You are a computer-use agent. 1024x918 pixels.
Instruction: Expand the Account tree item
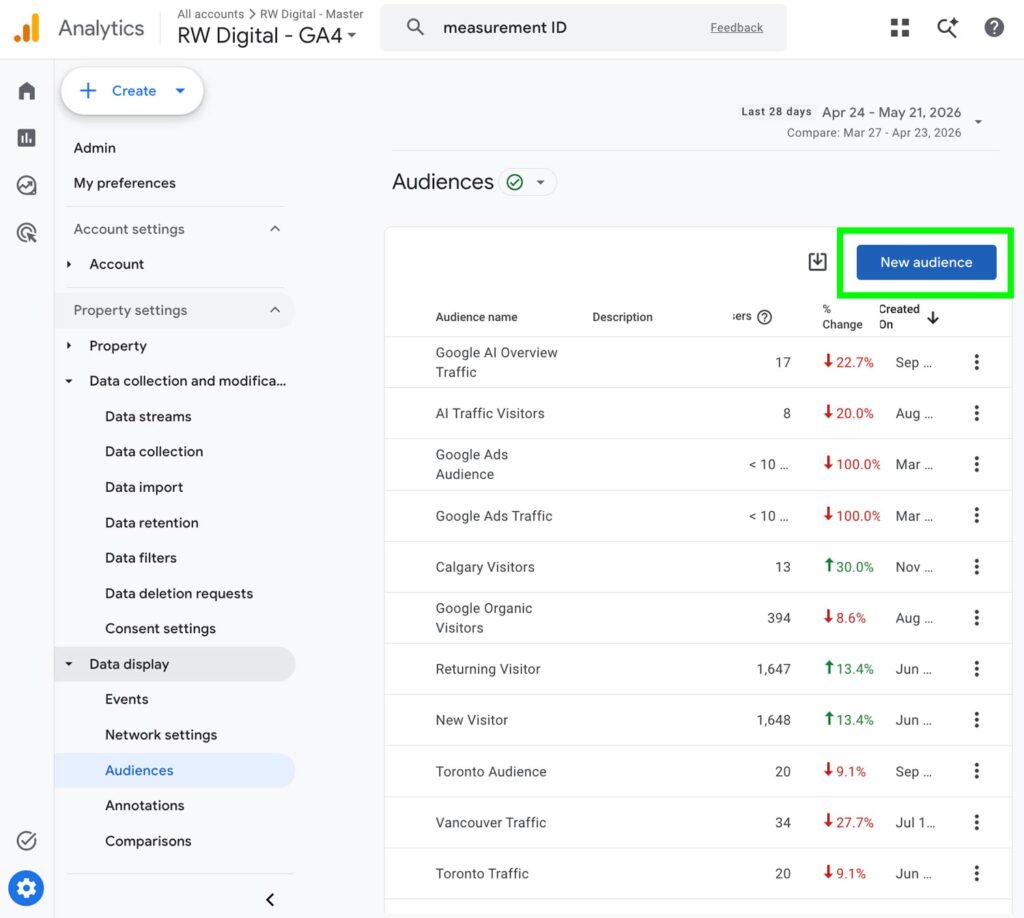(69, 264)
